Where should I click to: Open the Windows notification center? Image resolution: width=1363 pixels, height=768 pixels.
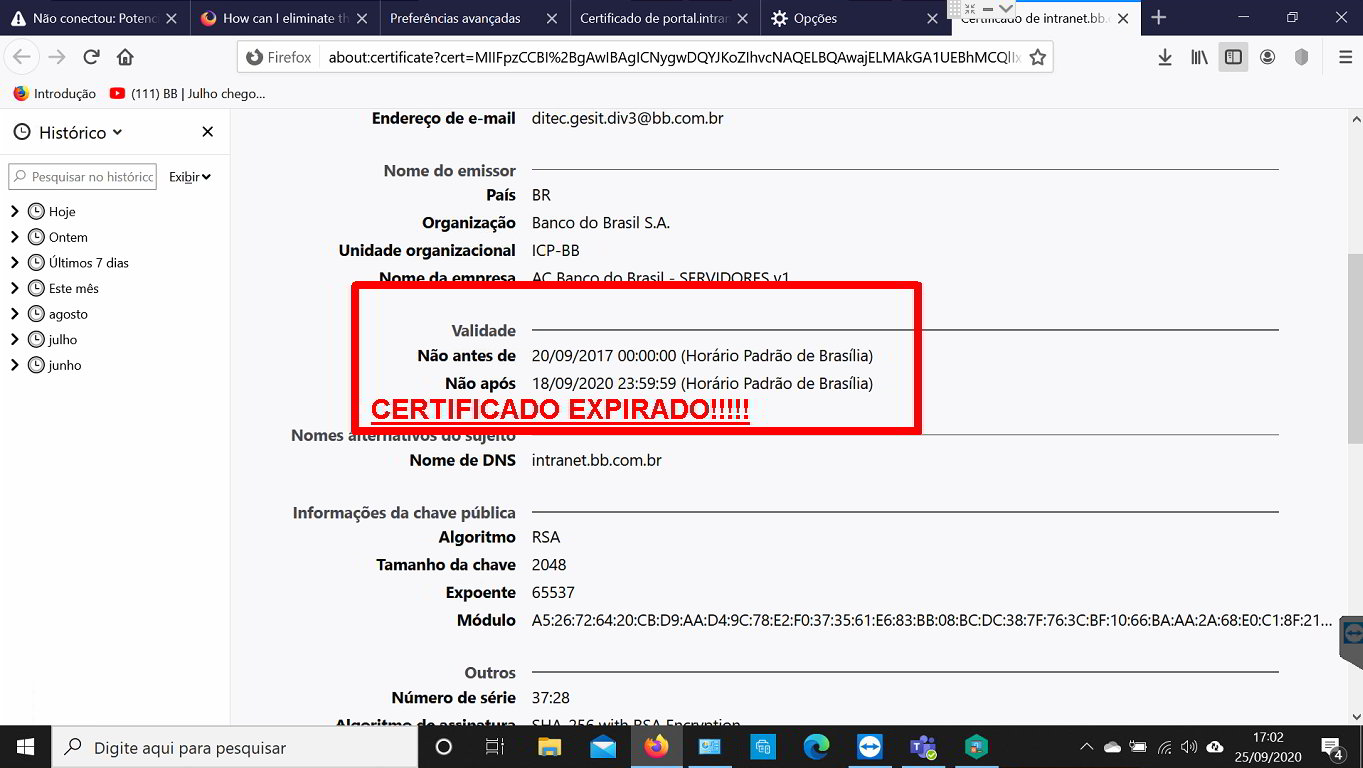1333,747
